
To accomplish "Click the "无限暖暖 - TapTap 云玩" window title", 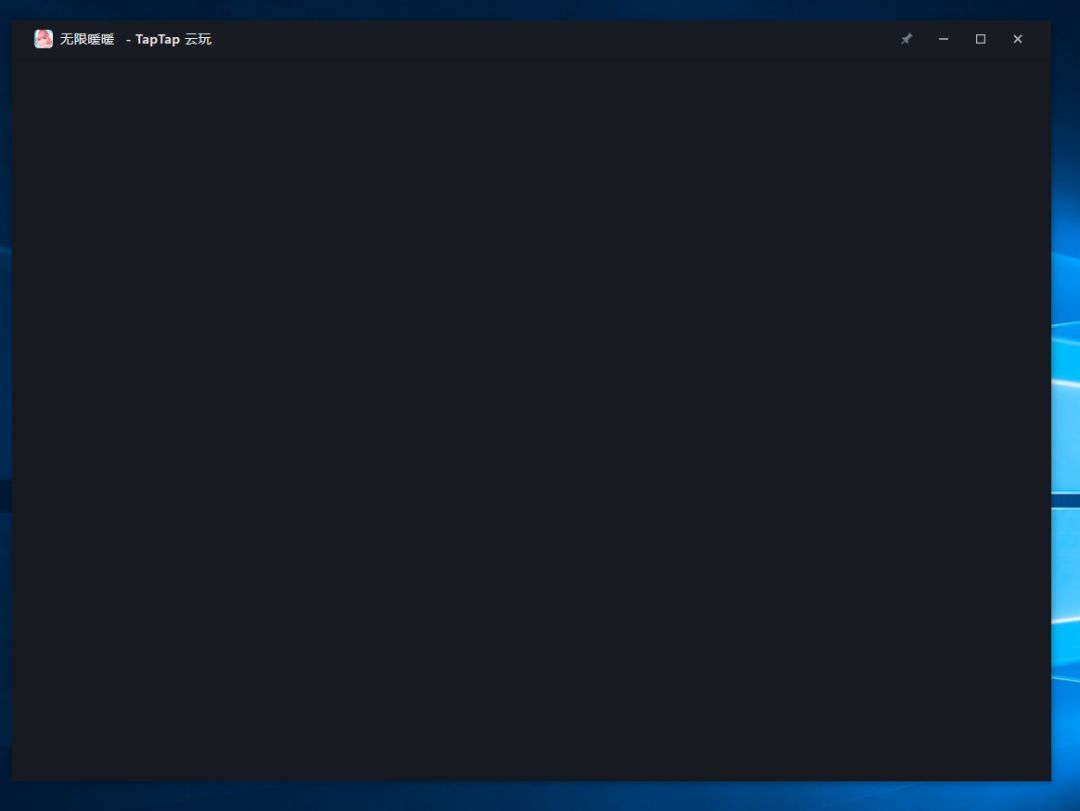I will pos(136,39).
